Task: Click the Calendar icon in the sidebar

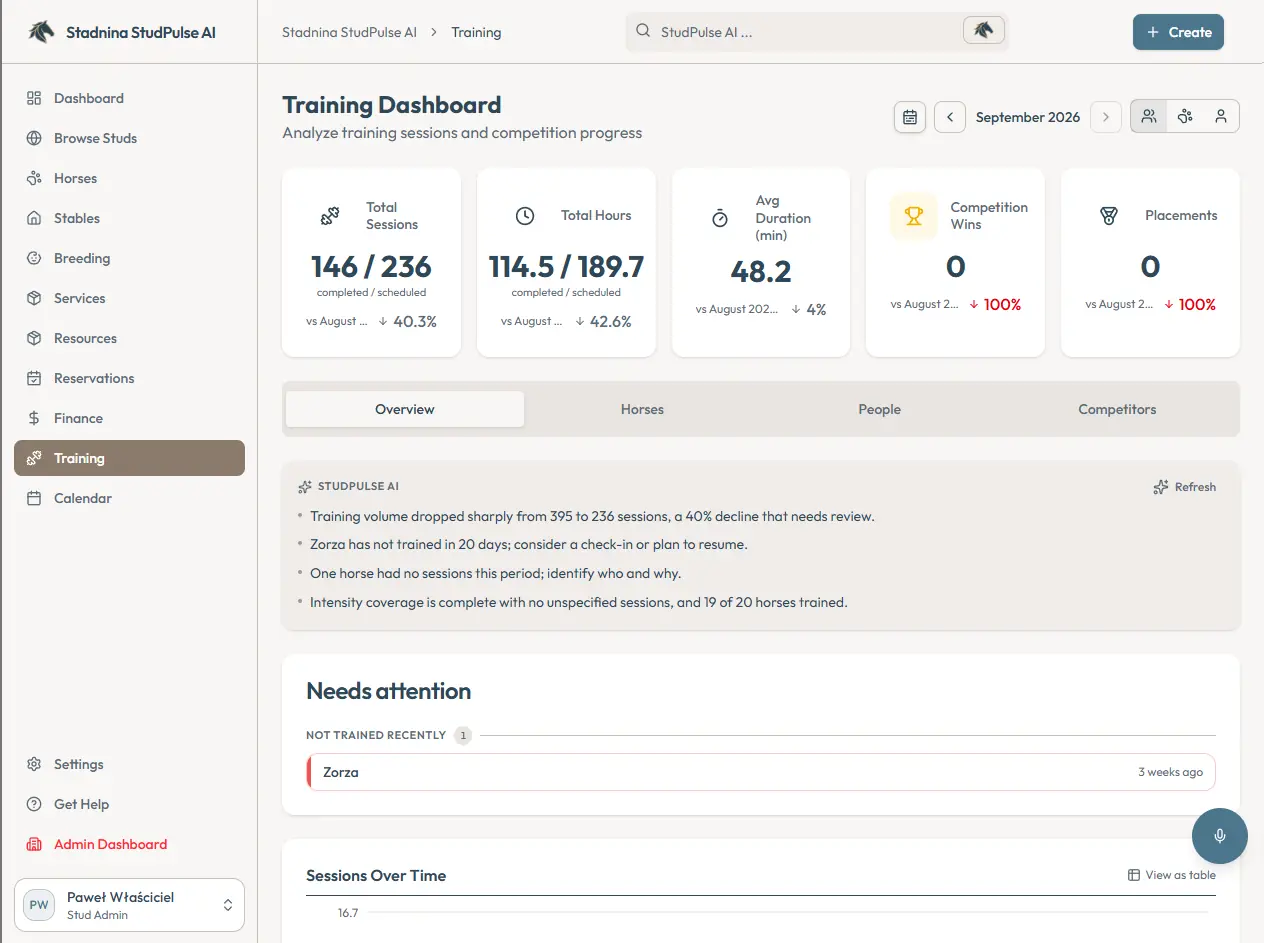Action: (x=34, y=498)
